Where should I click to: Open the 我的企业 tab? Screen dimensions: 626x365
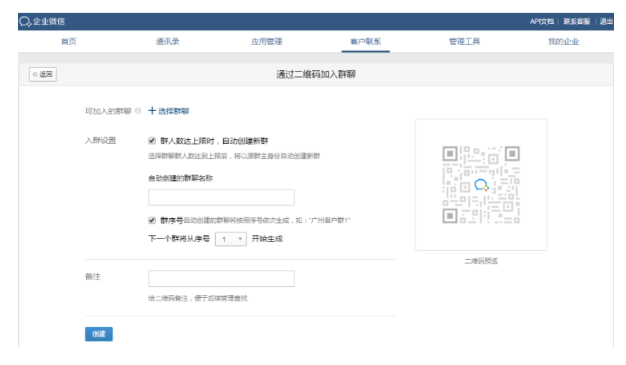click(x=563, y=42)
